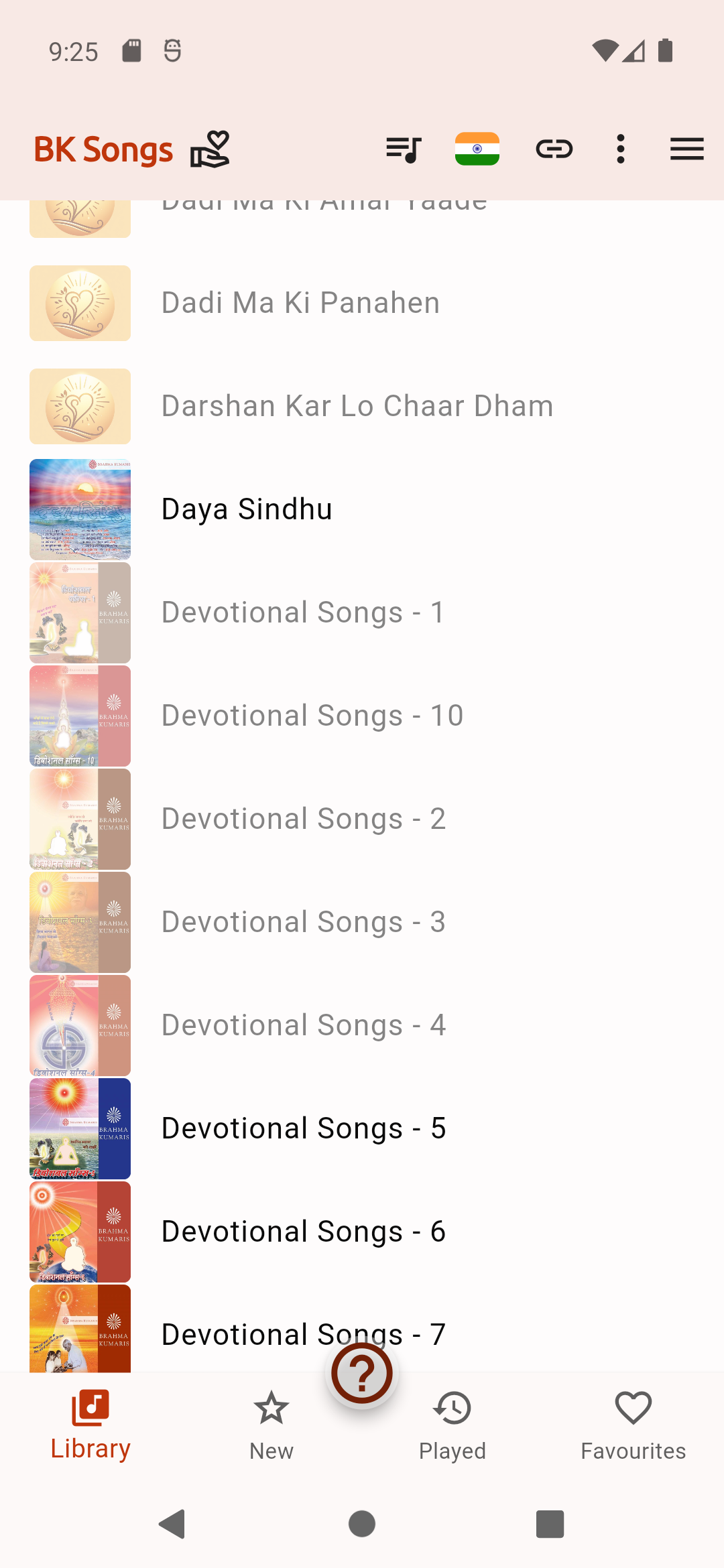Open the hamburger navigation menu

(x=686, y=149)
